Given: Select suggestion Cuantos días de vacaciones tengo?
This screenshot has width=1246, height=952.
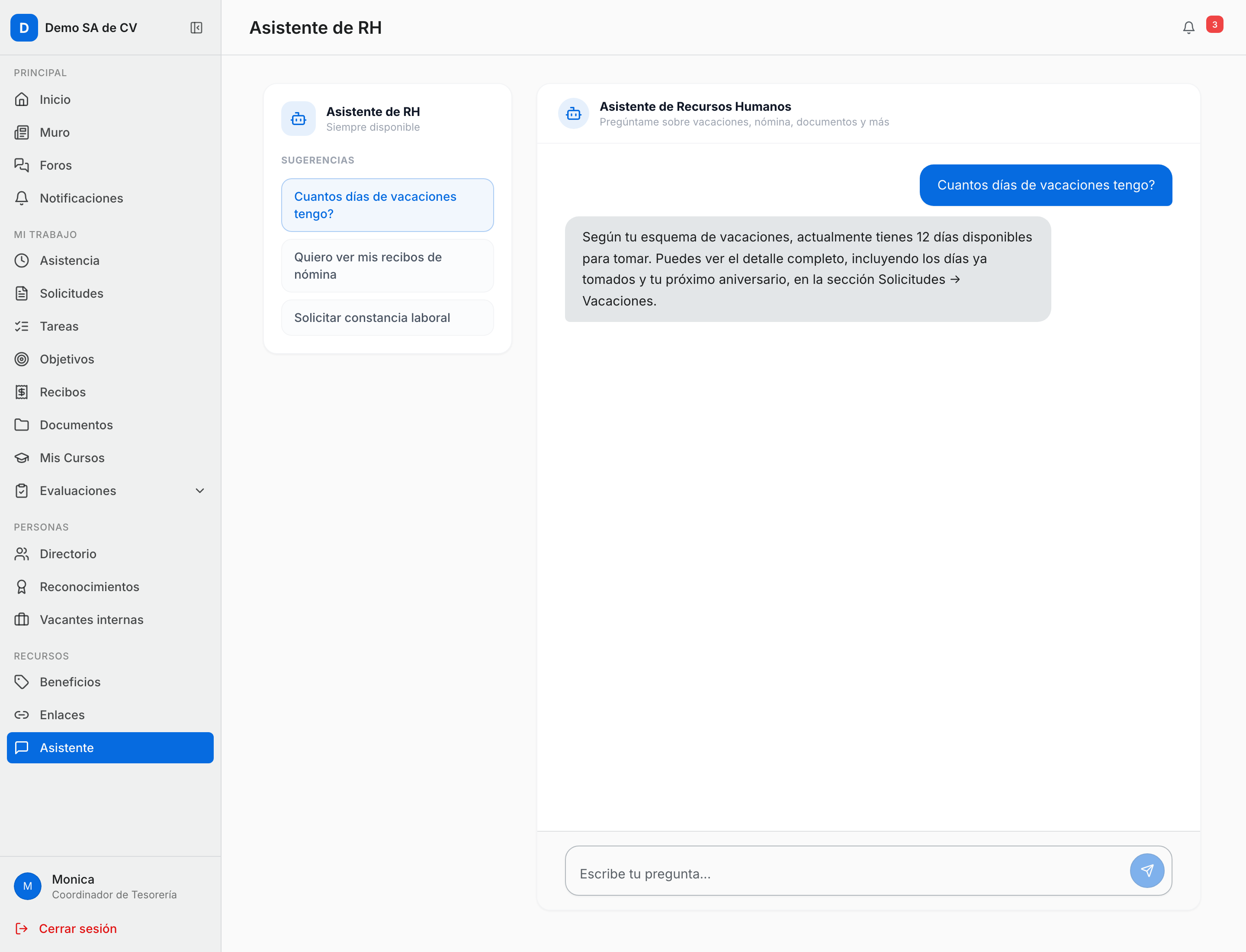Looking at the screenshot, I should [x=387, y=205].
